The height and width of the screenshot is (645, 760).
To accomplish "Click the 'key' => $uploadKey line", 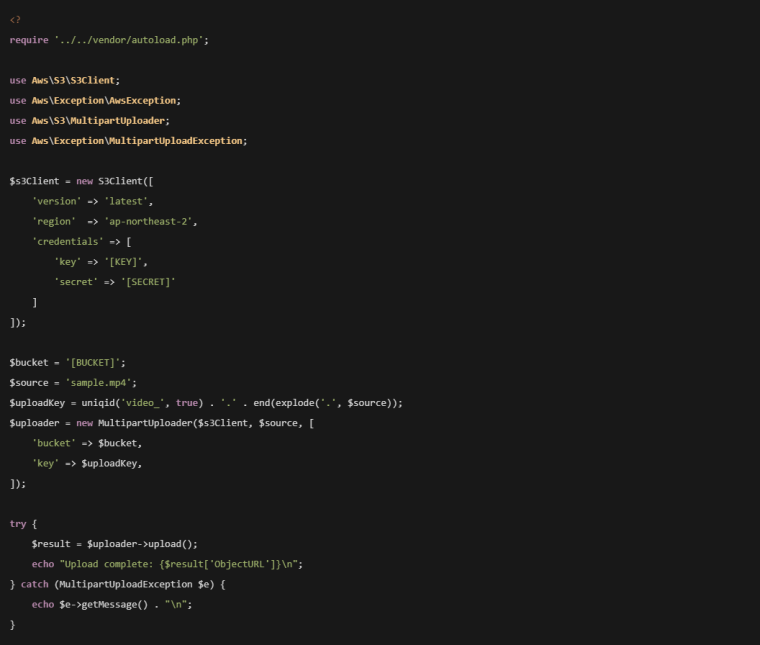I will [87, 463].
